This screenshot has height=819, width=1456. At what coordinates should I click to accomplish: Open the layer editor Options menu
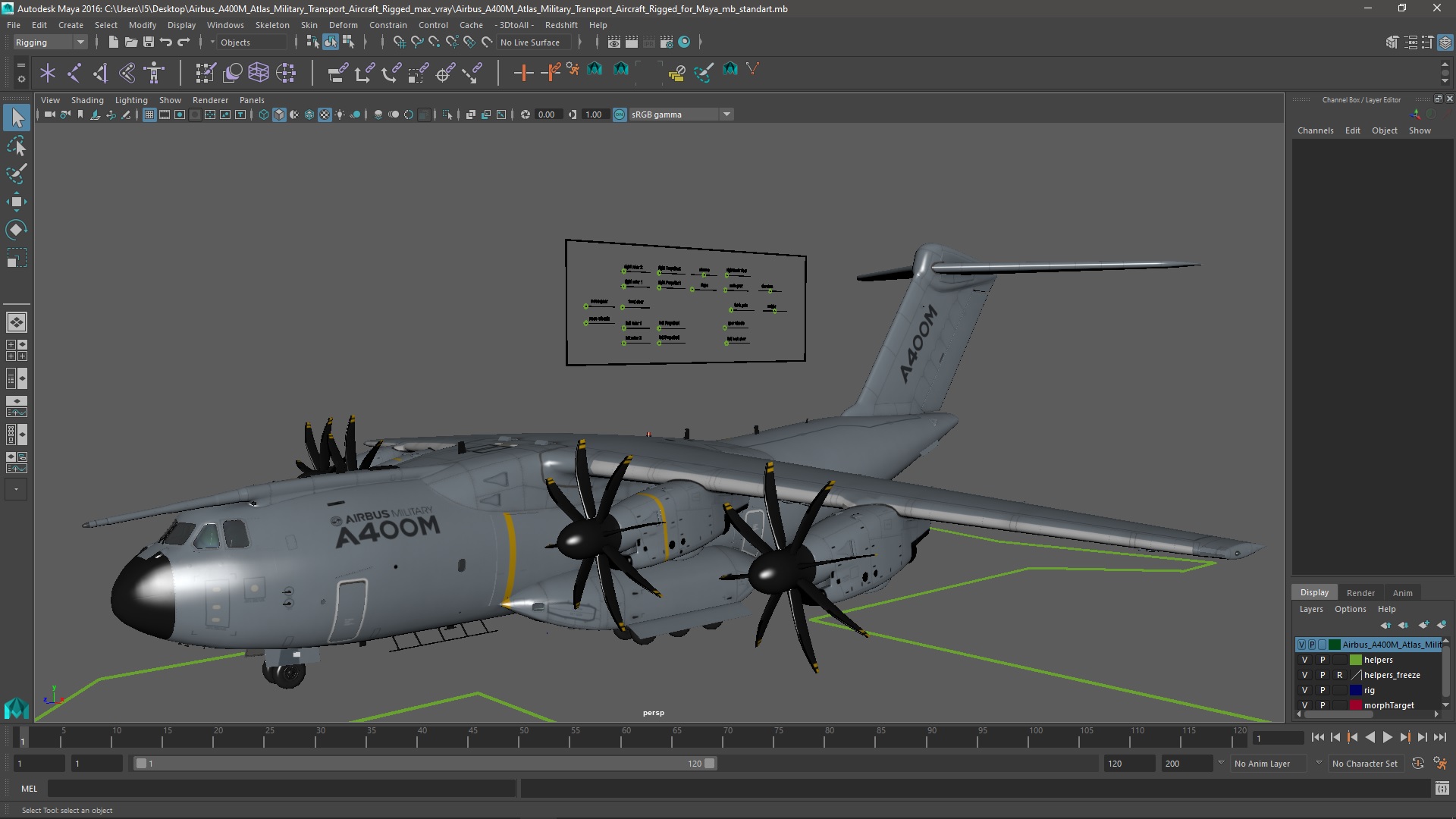1350,609
